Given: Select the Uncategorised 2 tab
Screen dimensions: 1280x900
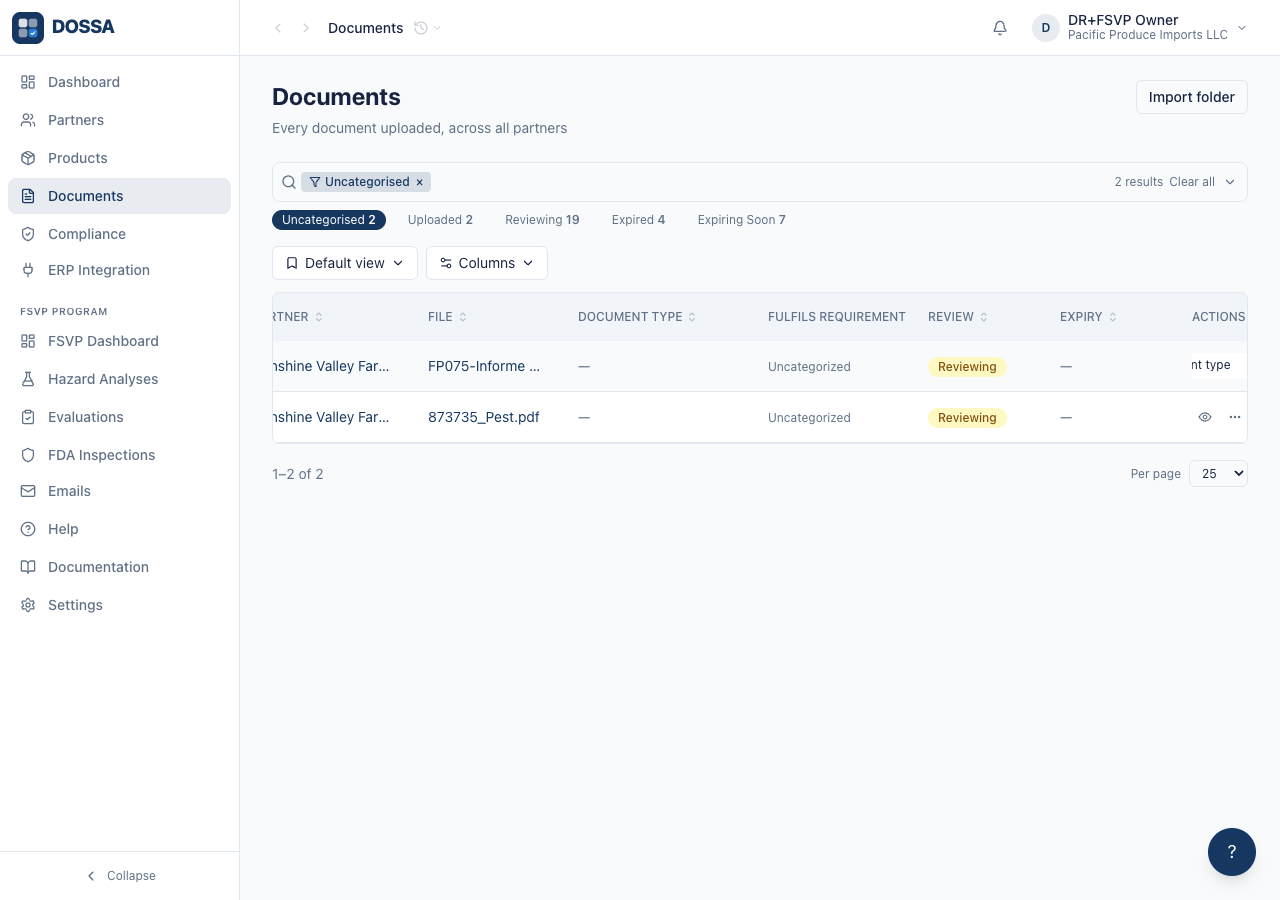Looking at the screenshot, I should click(x=329, y=220).
